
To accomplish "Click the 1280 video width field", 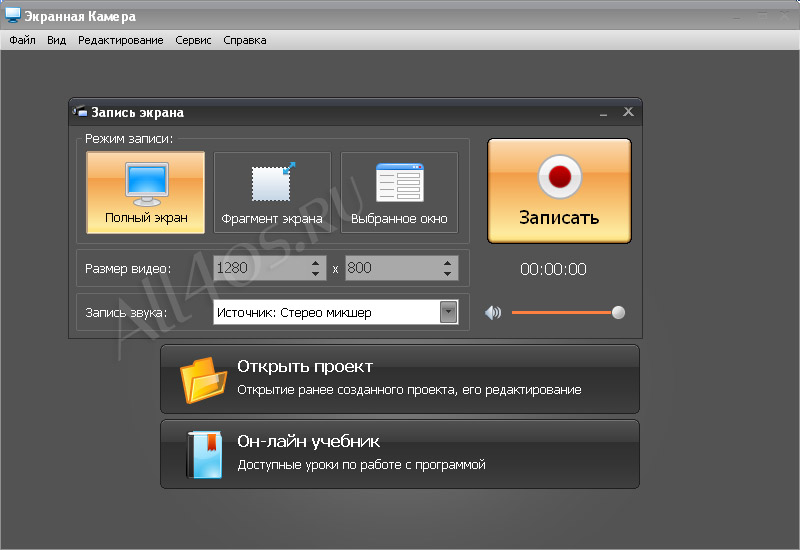I will point(261,268).
